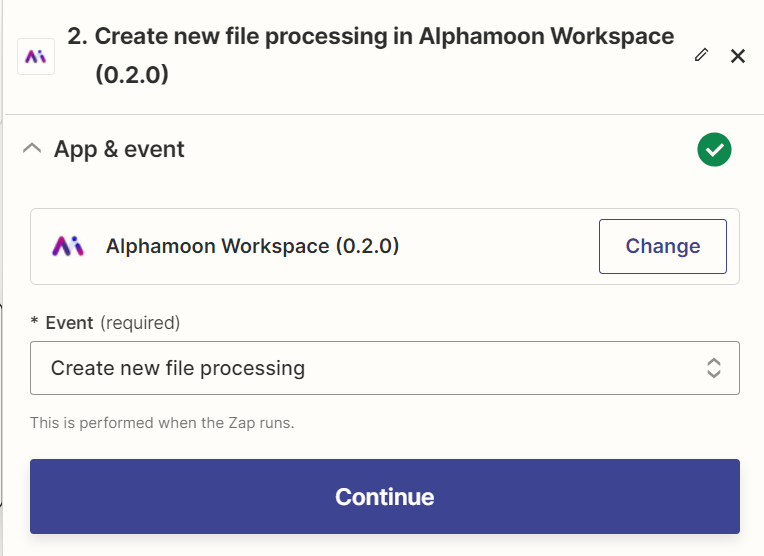Click the "Alphamoon Workspace (0.2.0)" app name
Image resolution: width=764 pixels, height=556 pixels.
click(x=252, y=246)
